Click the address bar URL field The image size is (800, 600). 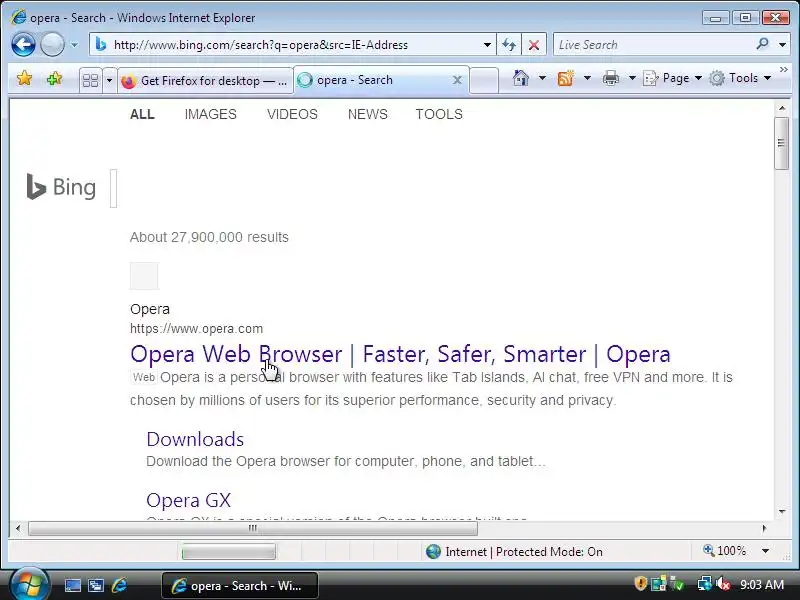point(296,45)
